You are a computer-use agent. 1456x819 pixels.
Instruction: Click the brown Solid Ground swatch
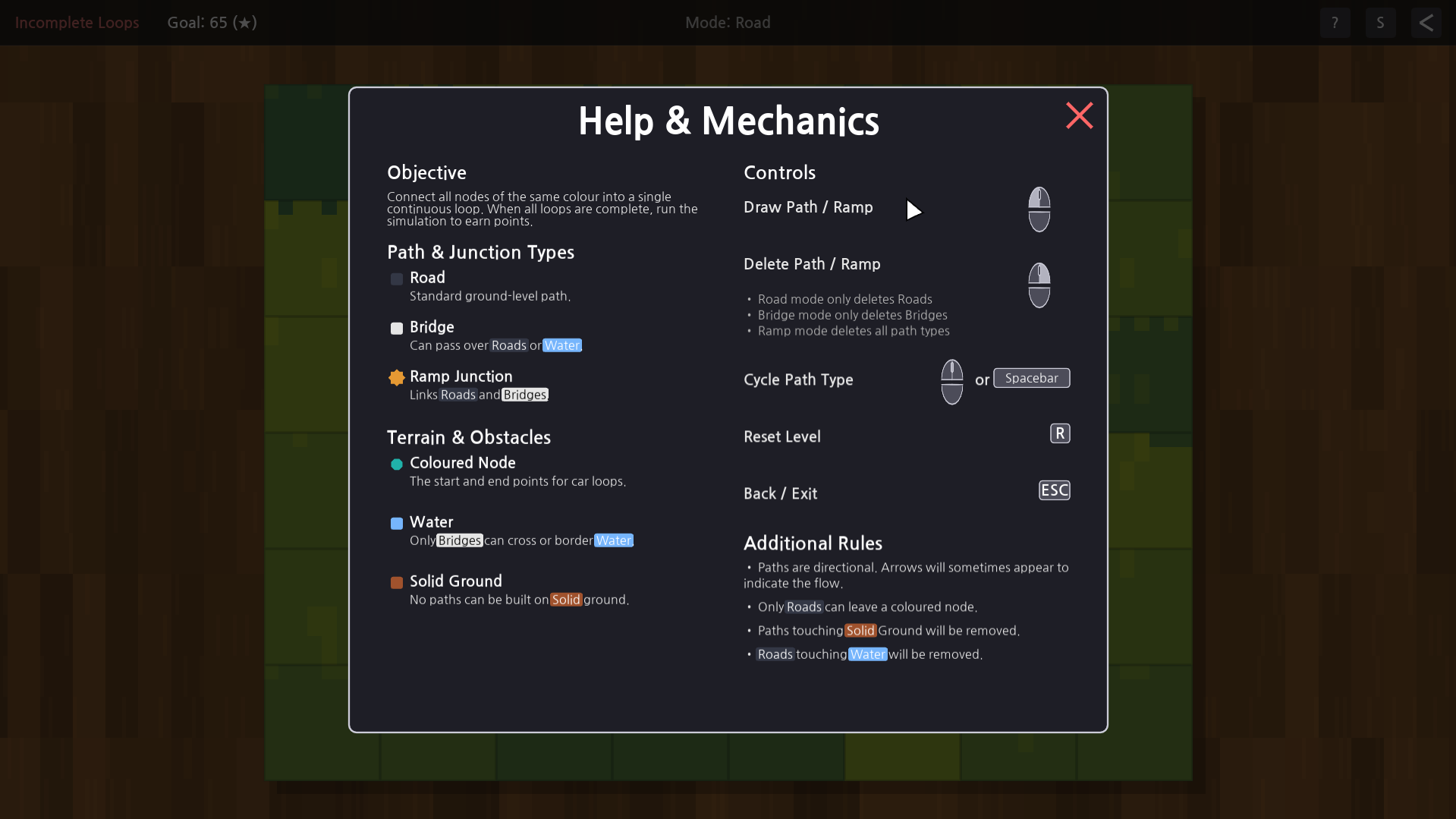[397, 582]
